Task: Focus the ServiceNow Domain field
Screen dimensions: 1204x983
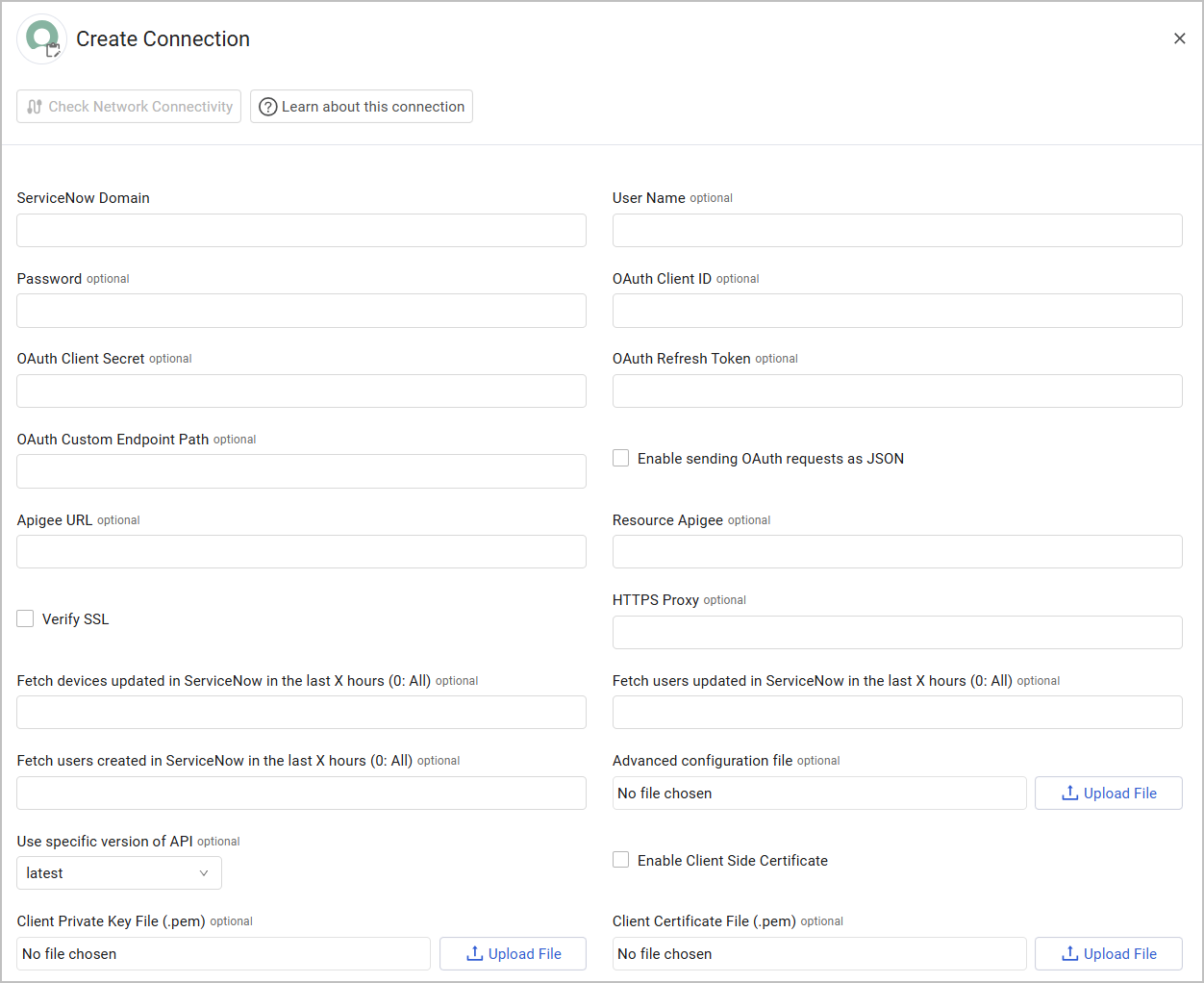Action: click(x=301, y=231)
